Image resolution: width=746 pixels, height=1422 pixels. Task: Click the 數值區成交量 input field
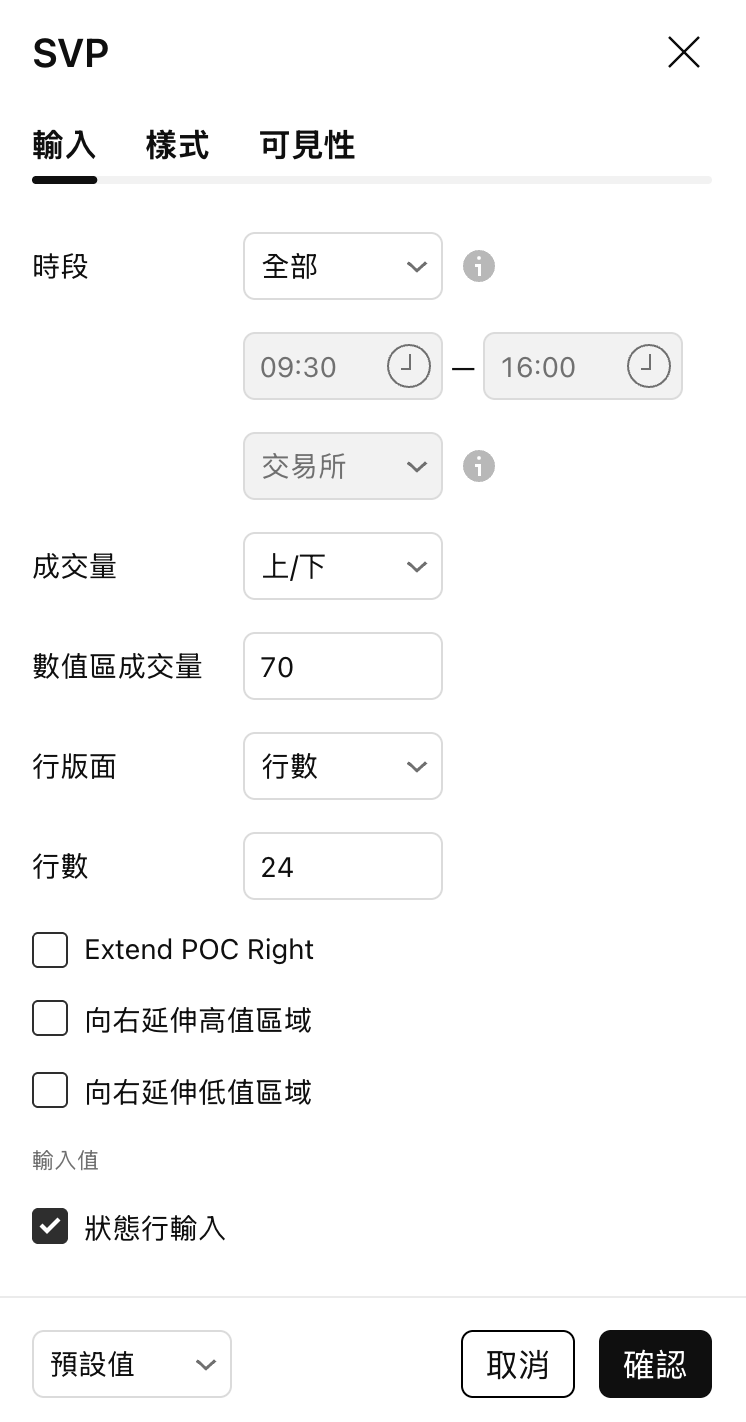tap(342, 667)
